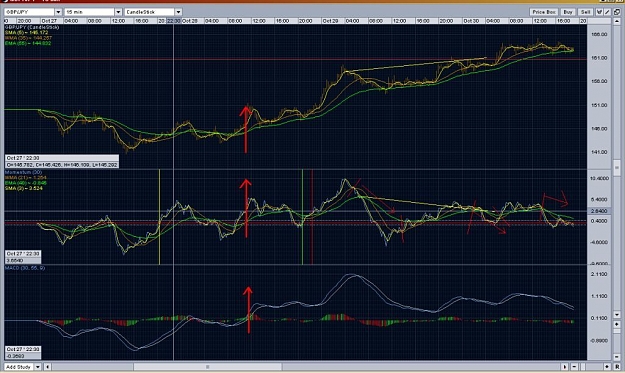
Task: Click the WMA (21) momentum legend entry
Action: tap(26, 178)
